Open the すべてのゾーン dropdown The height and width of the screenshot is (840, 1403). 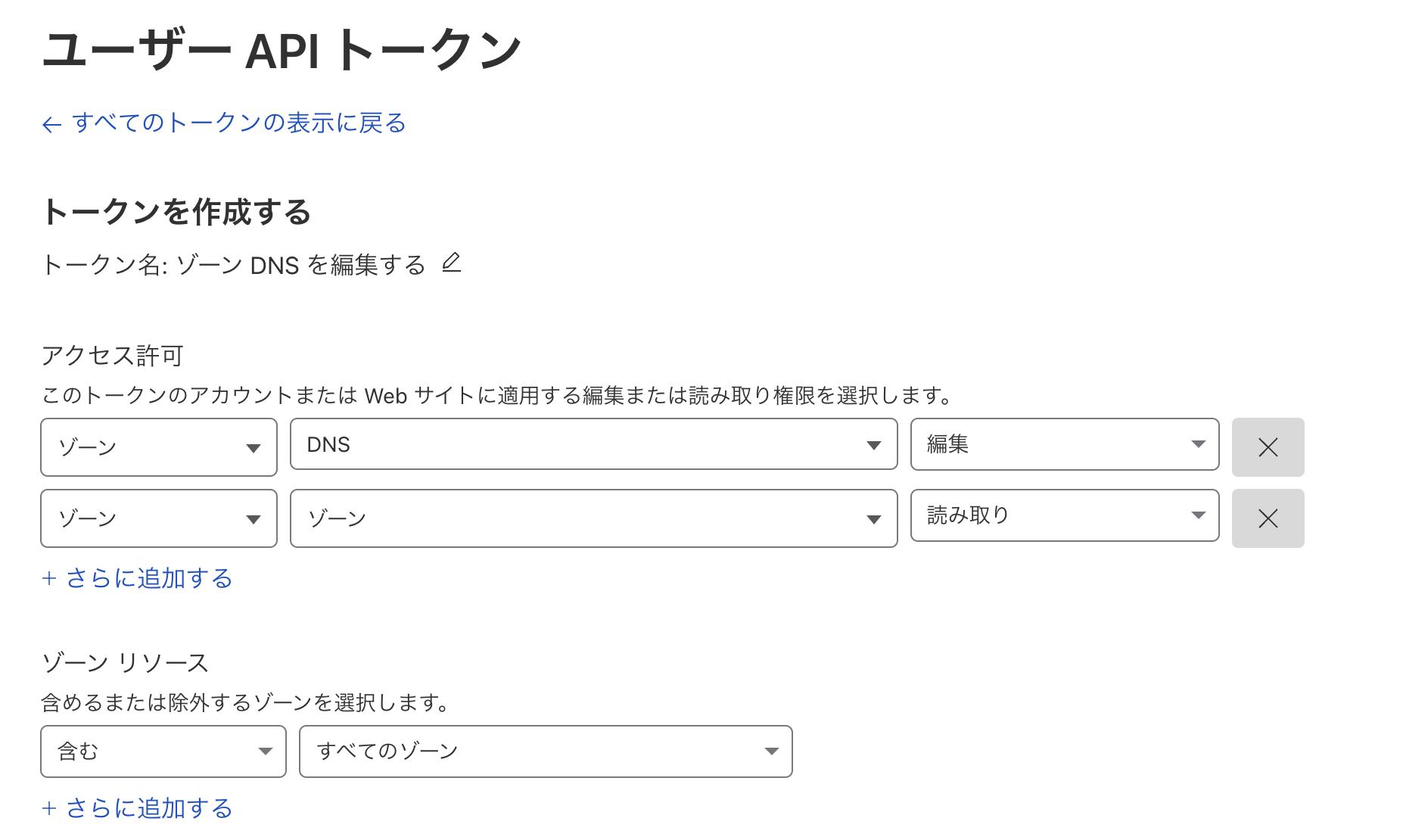545,751
